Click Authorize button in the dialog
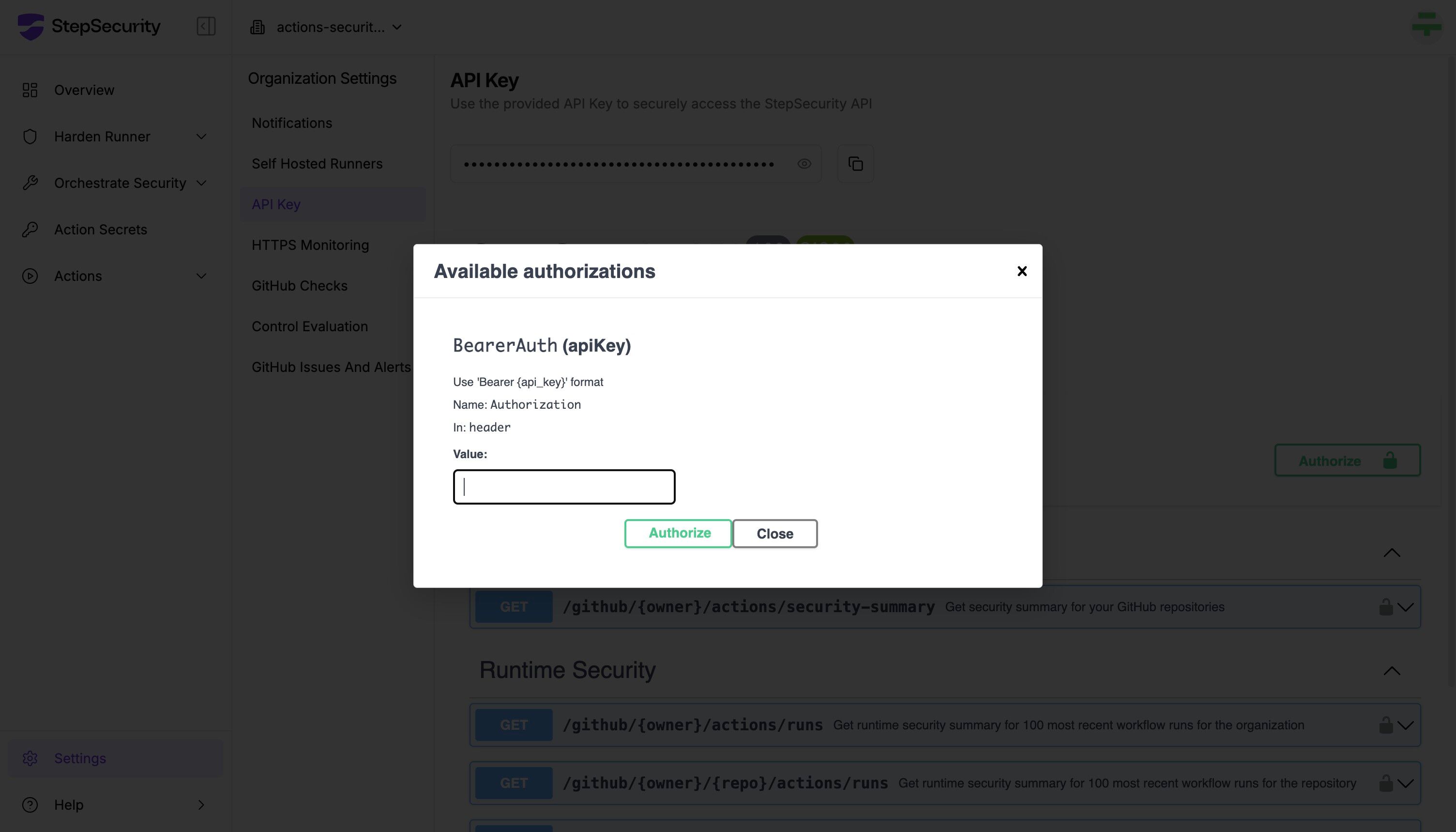This screenshot has height=832, width=1456. coord(678,533)
